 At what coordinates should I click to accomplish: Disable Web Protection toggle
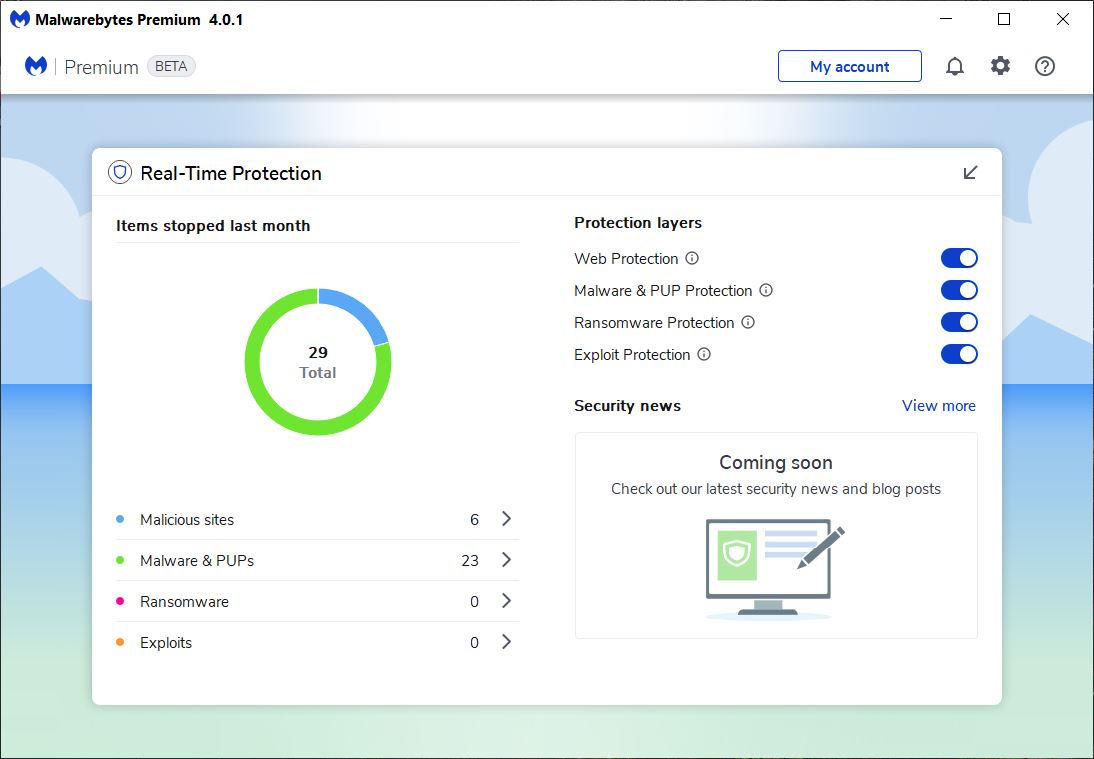coord(959,258)
